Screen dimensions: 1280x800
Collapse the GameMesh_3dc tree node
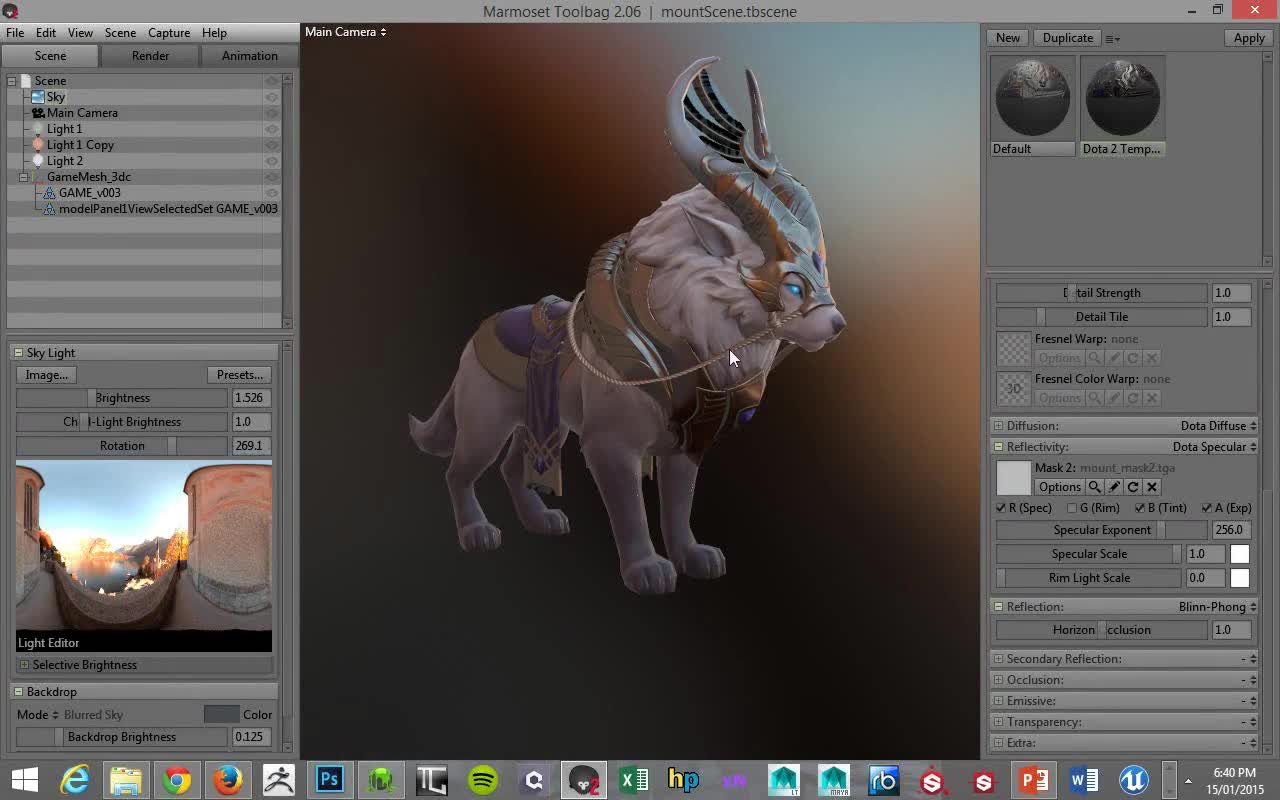pos(24,177)
